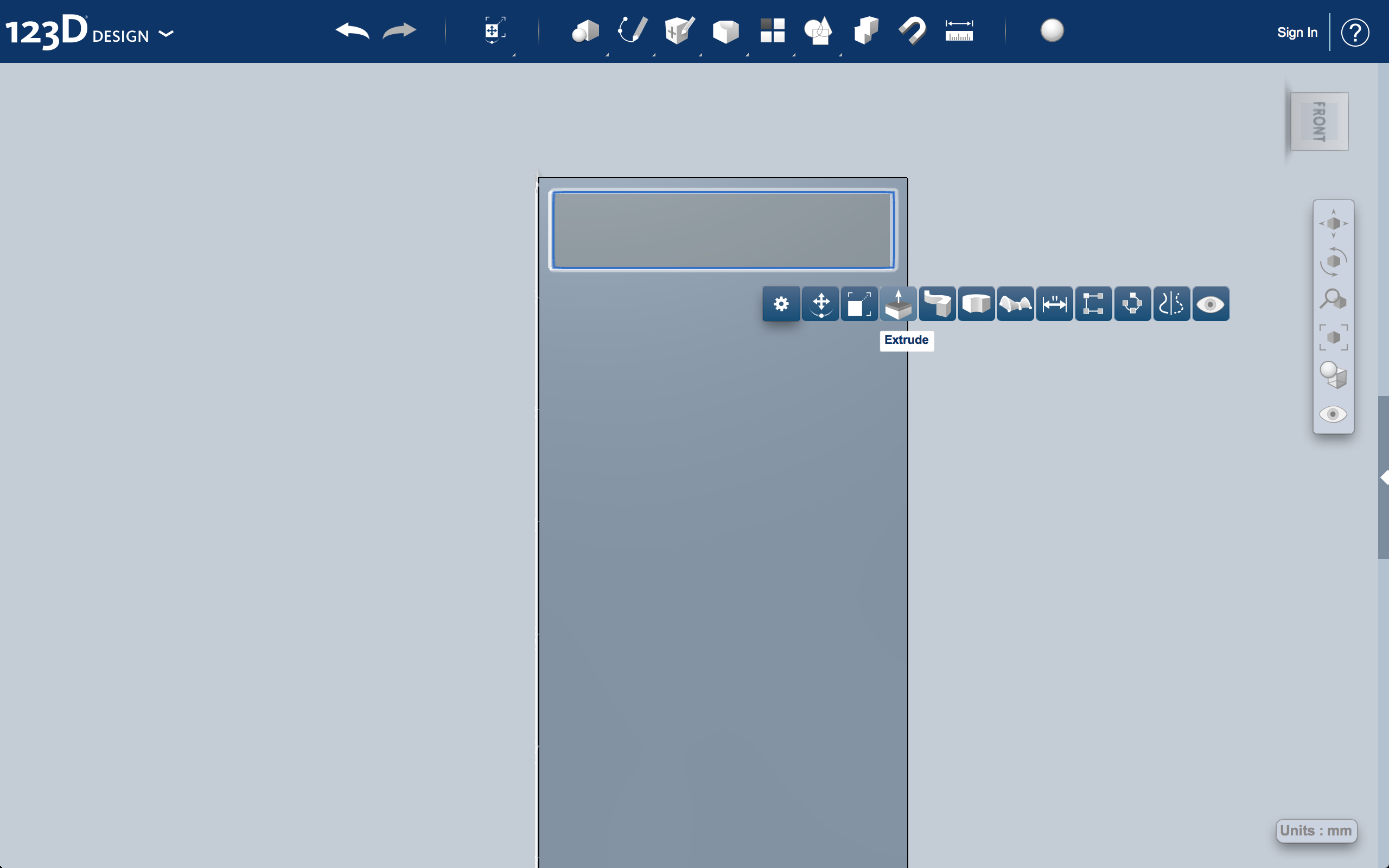Image resolution: width=1389 pixels, height=868 pixels.
Task: Select the Sweep icon in the context toolbar
Action: point(937,304)
